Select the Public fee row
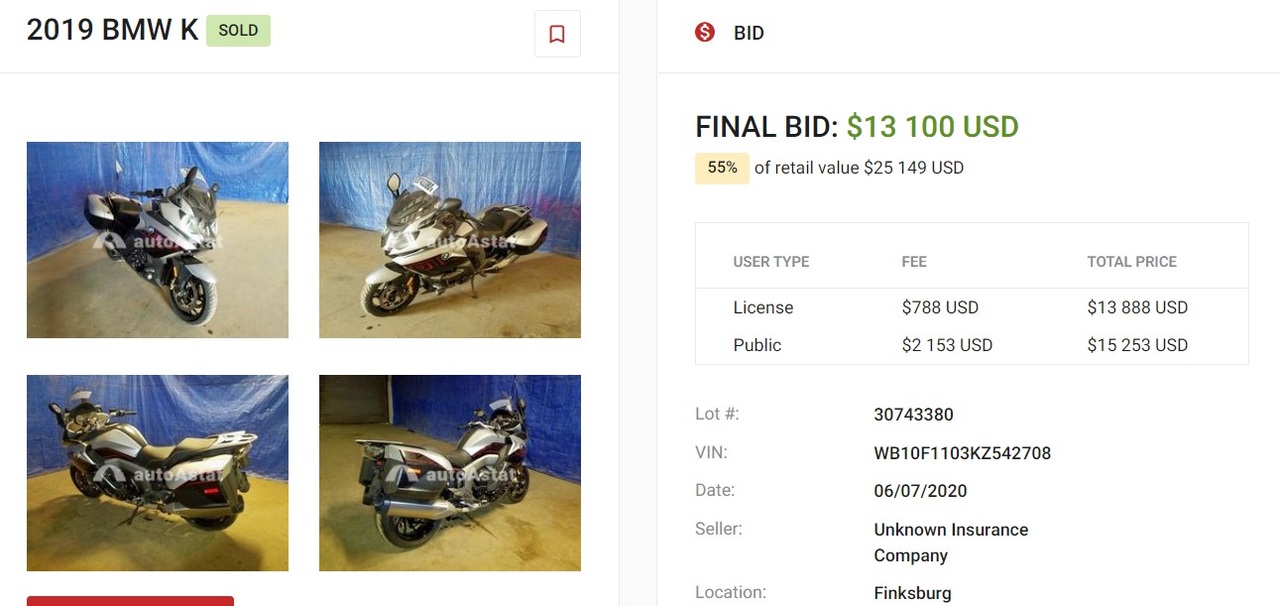This screenshot has height=606, width=1280. [x=972, y=345]
